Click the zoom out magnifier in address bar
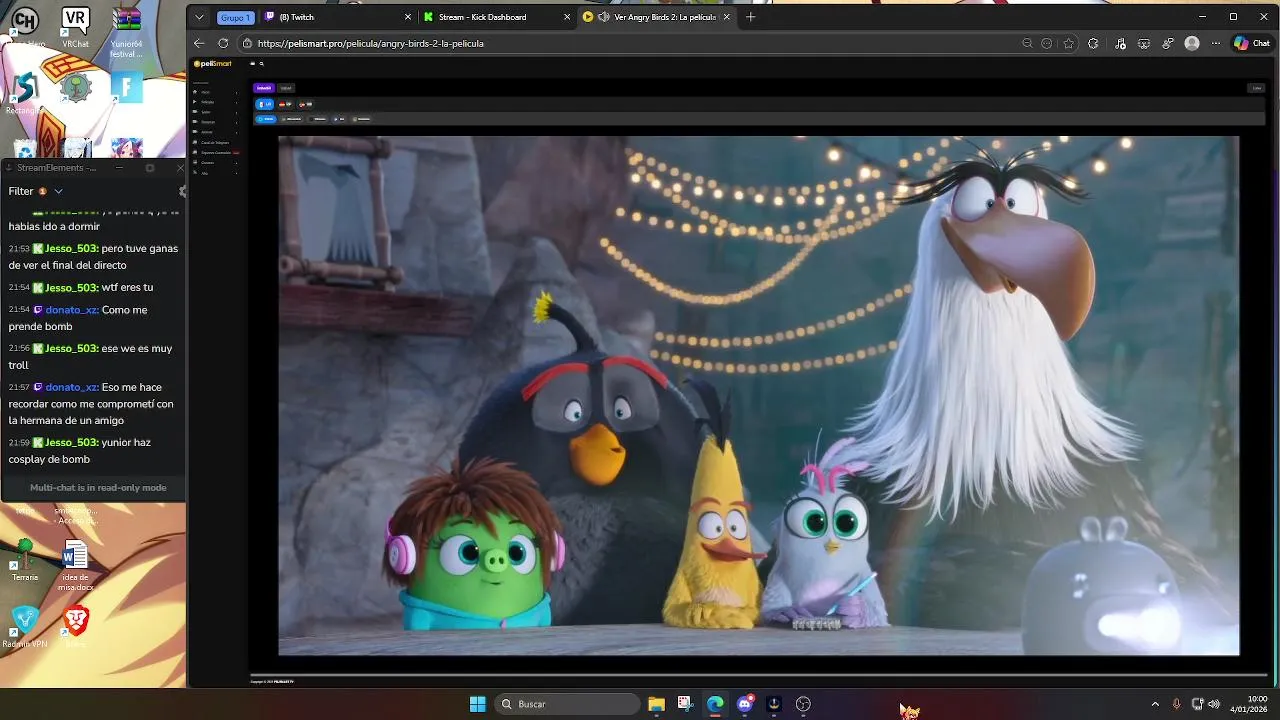The width and height of the screenshot is (1280, 720). (1027, 43)
